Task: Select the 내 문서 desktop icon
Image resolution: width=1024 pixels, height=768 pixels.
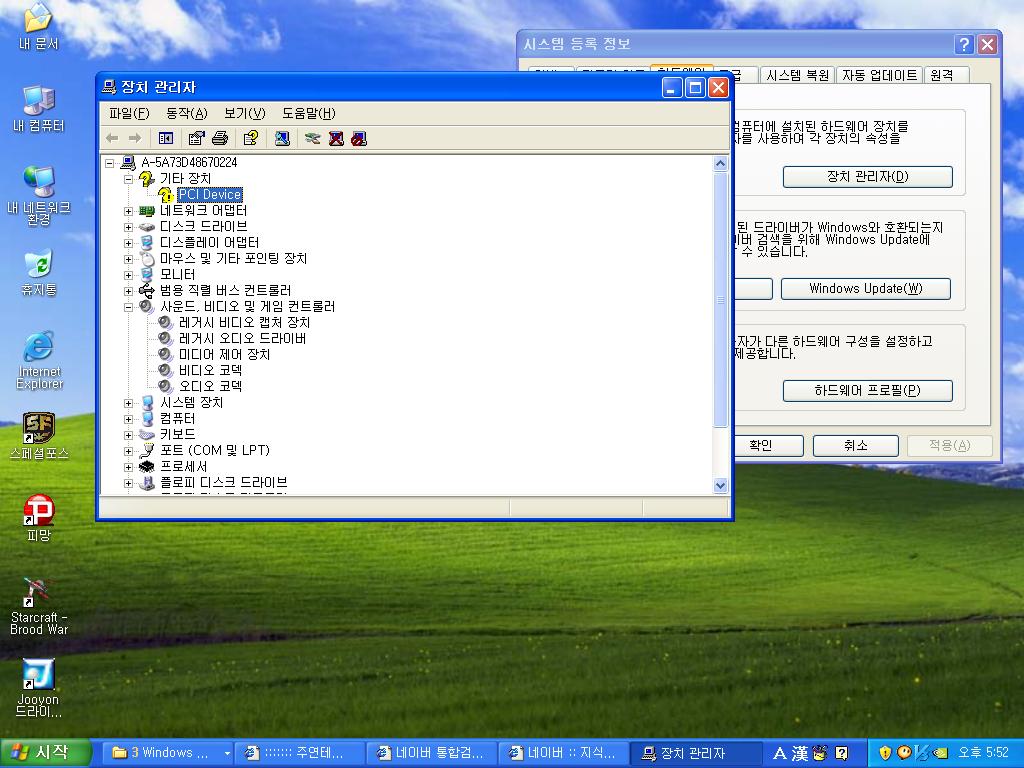Action: [39, 27]
